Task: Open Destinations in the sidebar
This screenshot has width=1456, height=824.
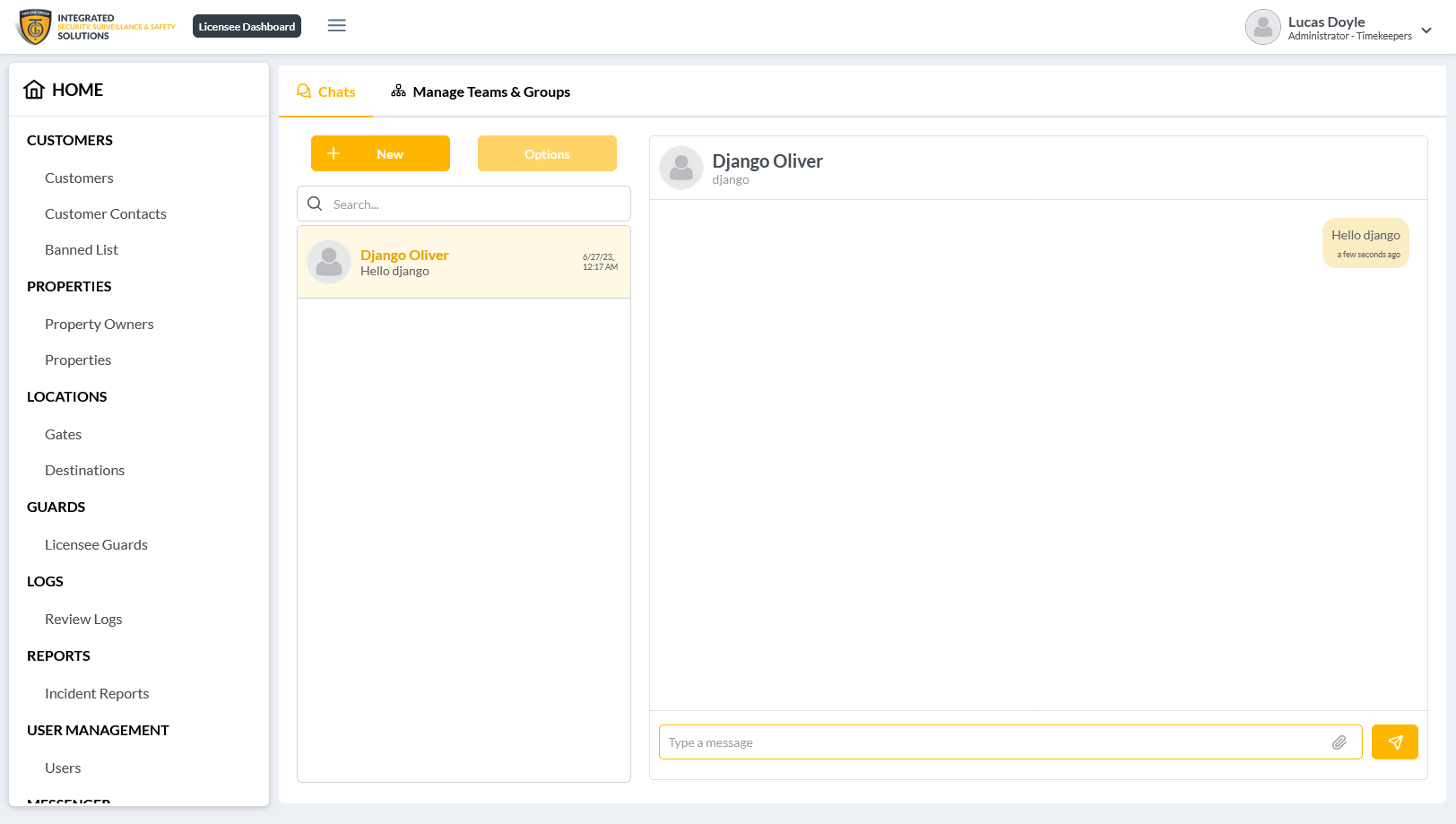Action: [84, 470]
